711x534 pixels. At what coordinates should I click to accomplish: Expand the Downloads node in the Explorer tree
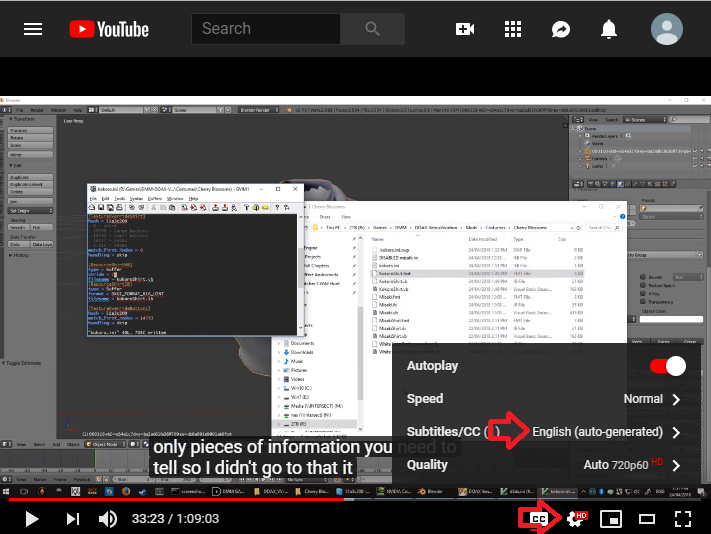pyautogui.click(x=279, y=352)
